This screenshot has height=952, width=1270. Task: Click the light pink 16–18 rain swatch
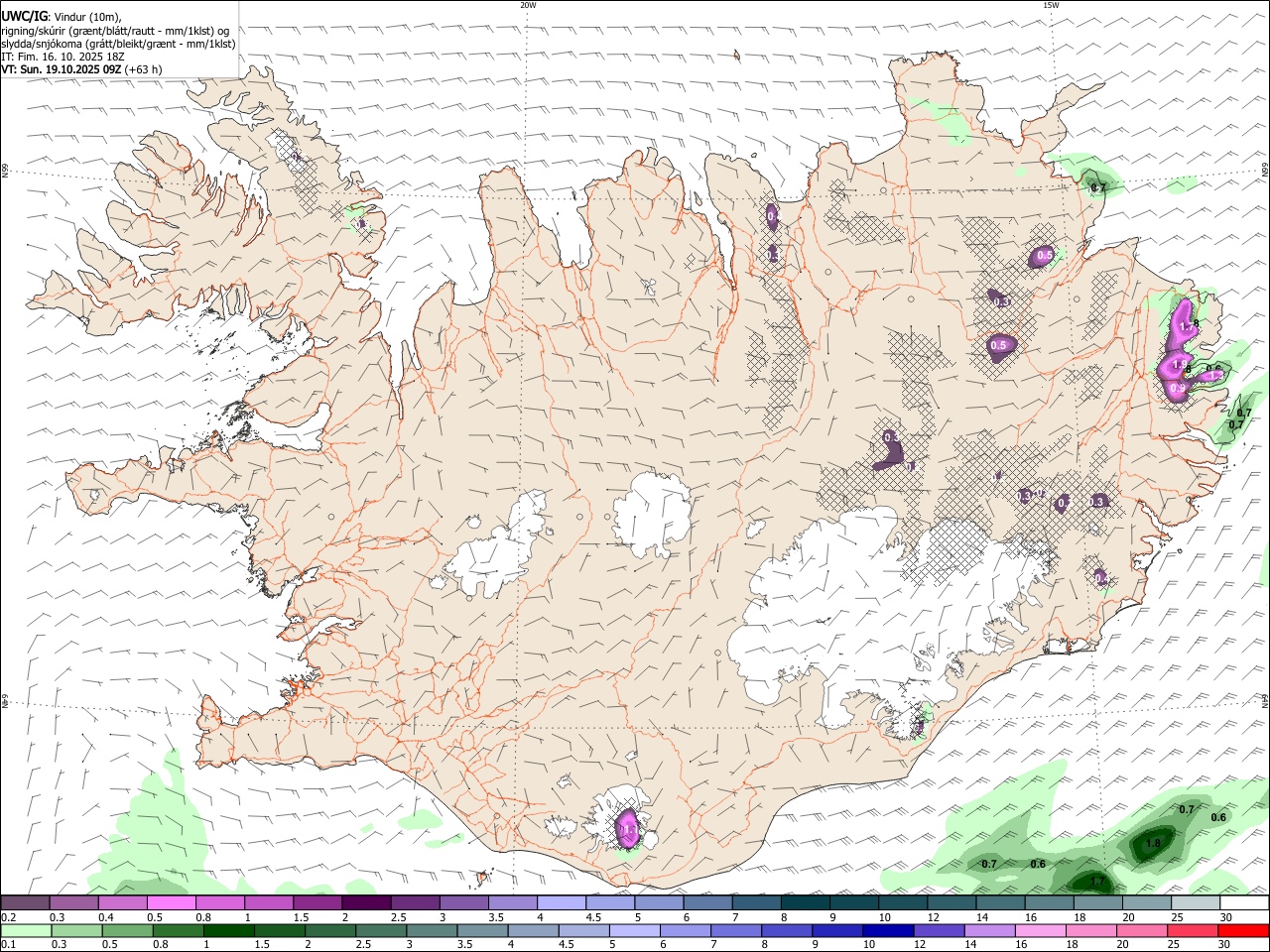[1041, 930]
